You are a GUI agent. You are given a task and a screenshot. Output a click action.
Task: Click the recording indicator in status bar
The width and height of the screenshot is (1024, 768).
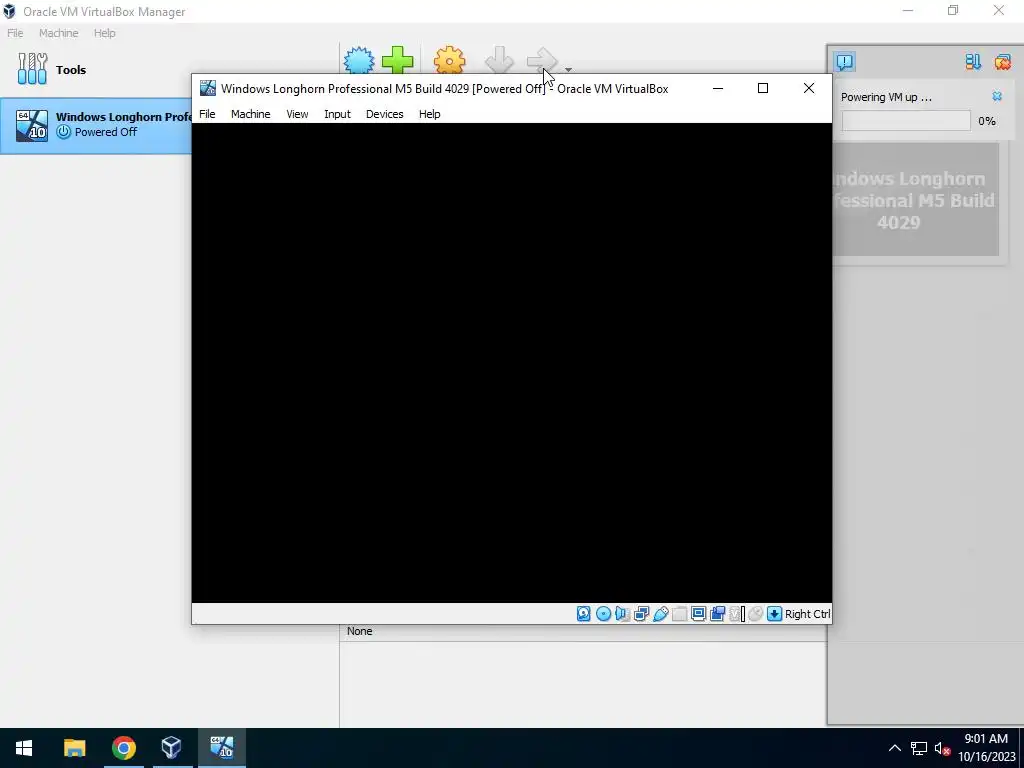pyautogui.click(x=717, y=614)
